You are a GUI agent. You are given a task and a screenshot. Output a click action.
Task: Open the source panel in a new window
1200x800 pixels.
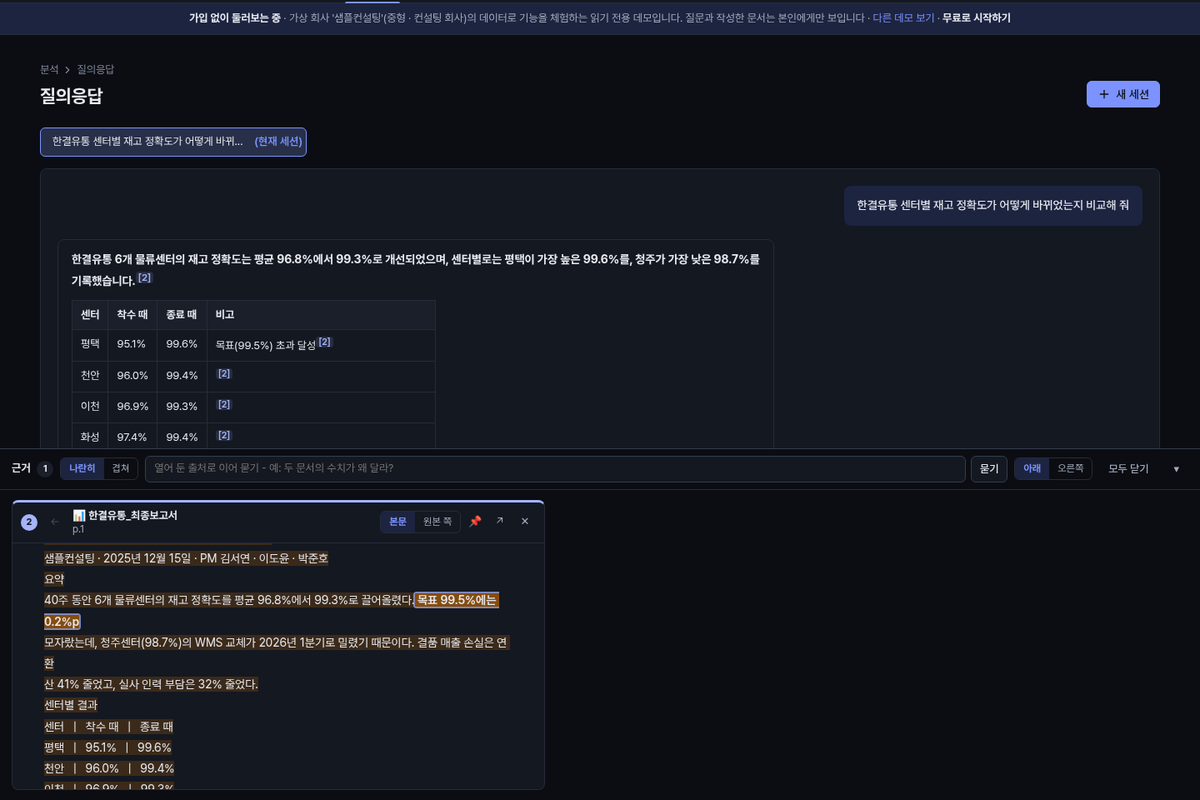click(500, 521)
